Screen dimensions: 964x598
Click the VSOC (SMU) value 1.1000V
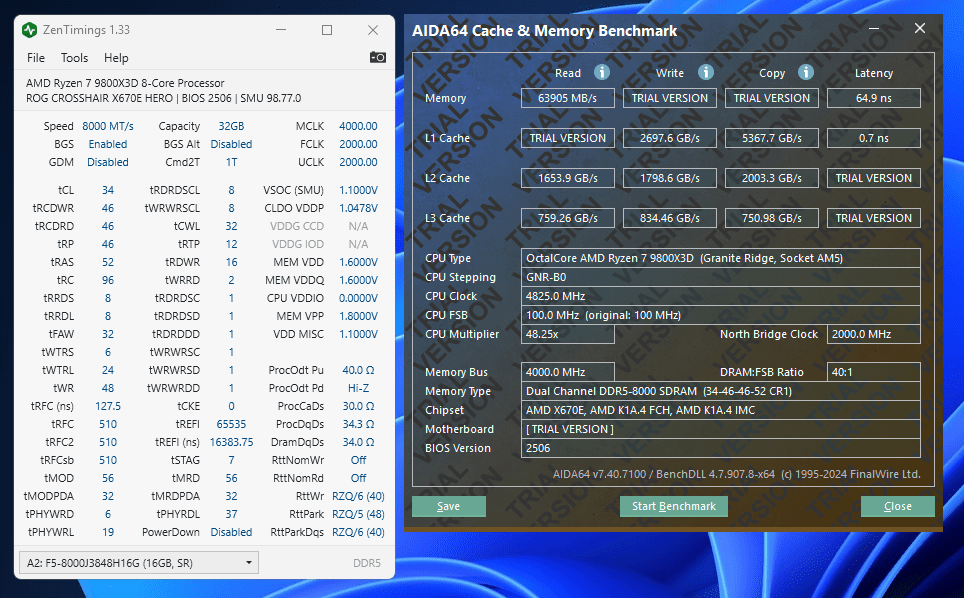[x=358, y=190]
